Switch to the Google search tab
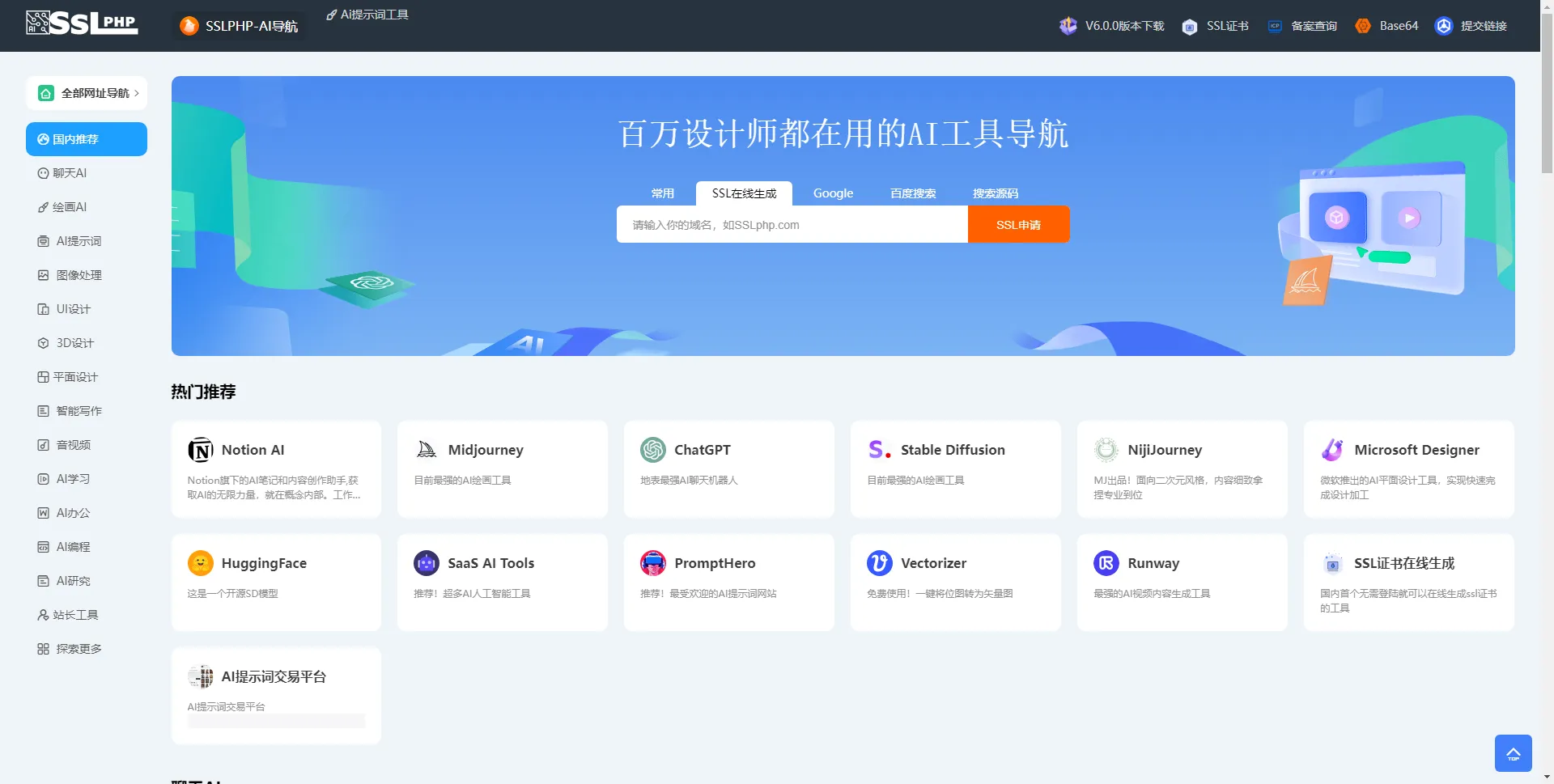The height and width of the screenshot is (784, 1554). click(x=833, y=193)
